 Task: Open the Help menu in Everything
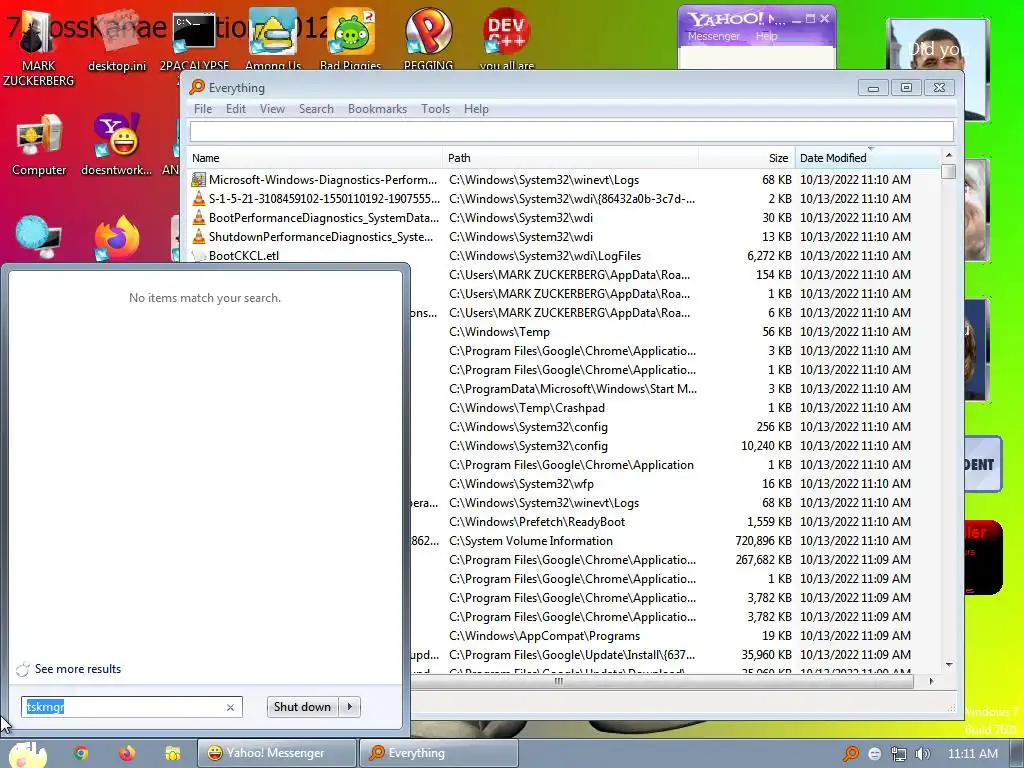tap(476, 109)
